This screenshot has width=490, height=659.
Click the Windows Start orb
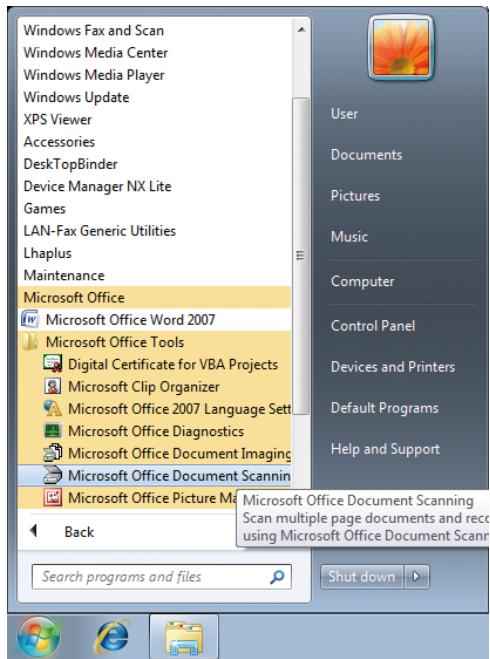click(38, 637)
